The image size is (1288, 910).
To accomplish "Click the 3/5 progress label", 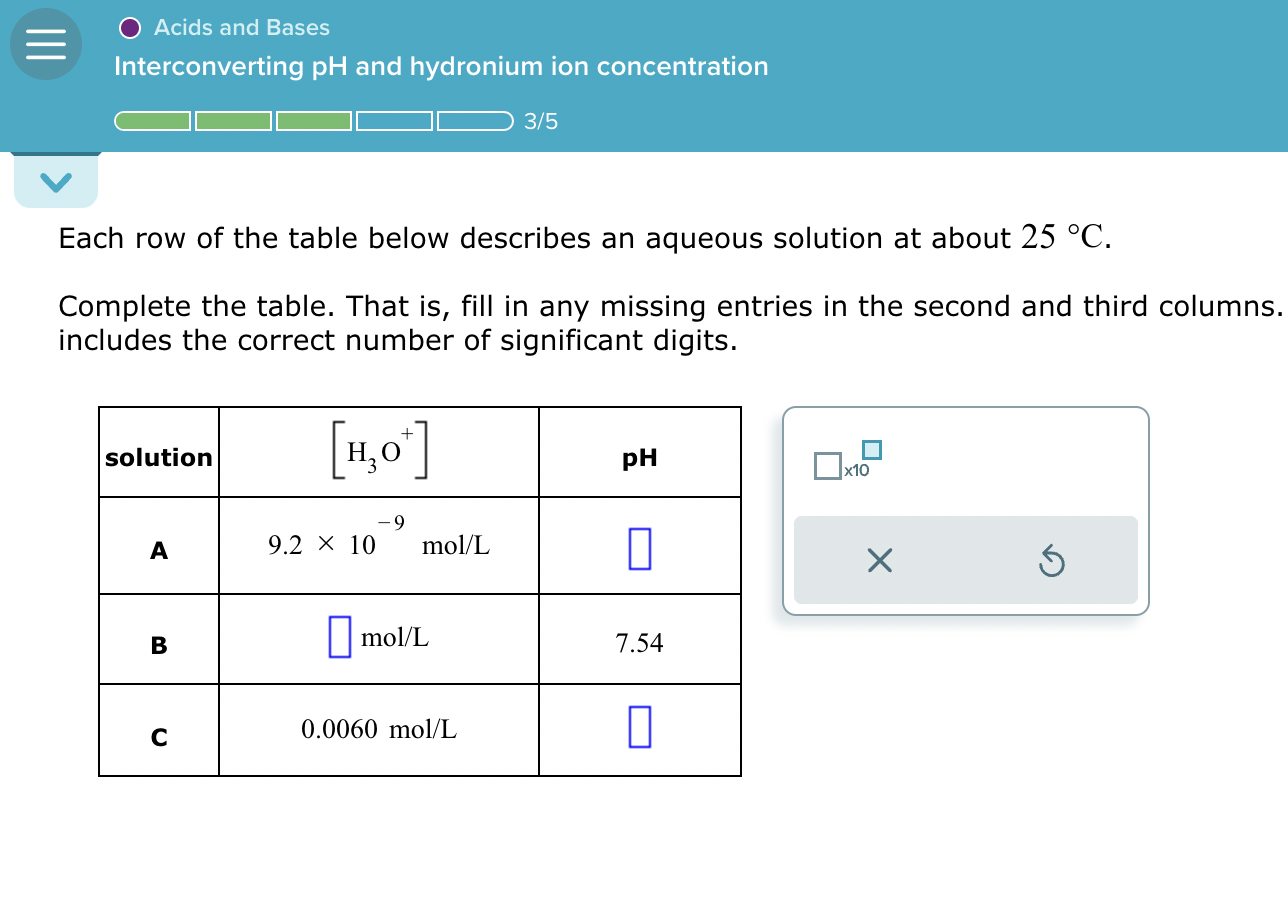I will tap(540, 121).
